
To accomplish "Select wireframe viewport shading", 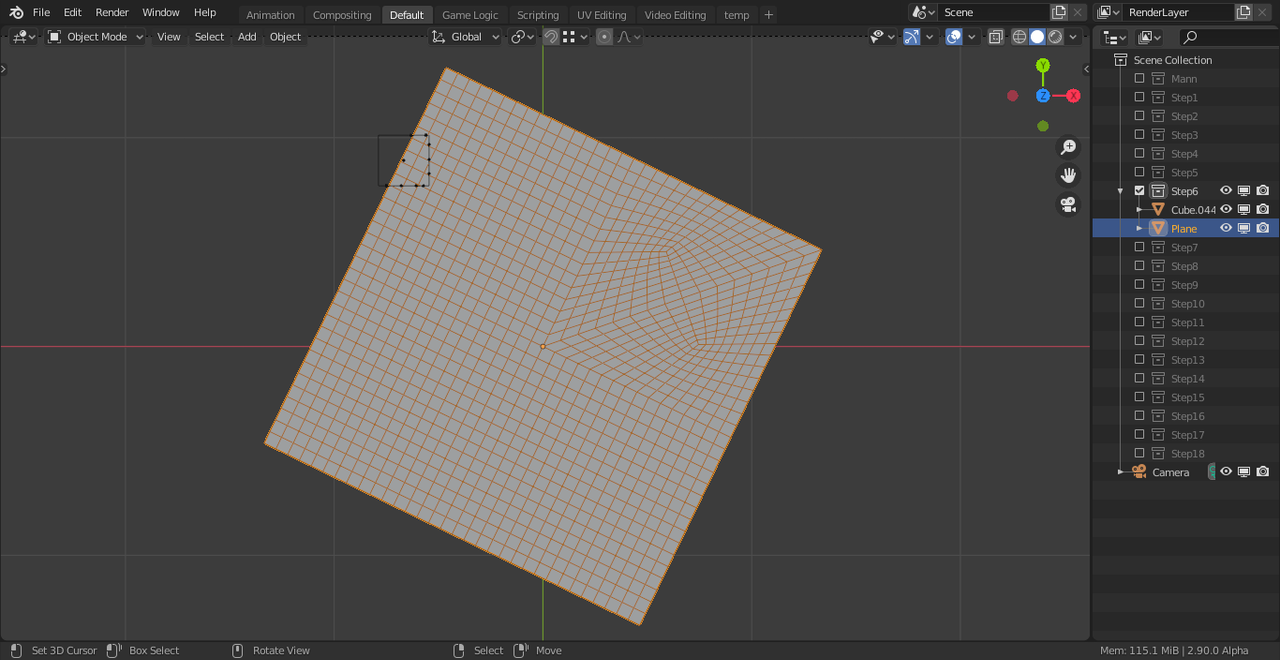I will click(x=1019, y=37).
